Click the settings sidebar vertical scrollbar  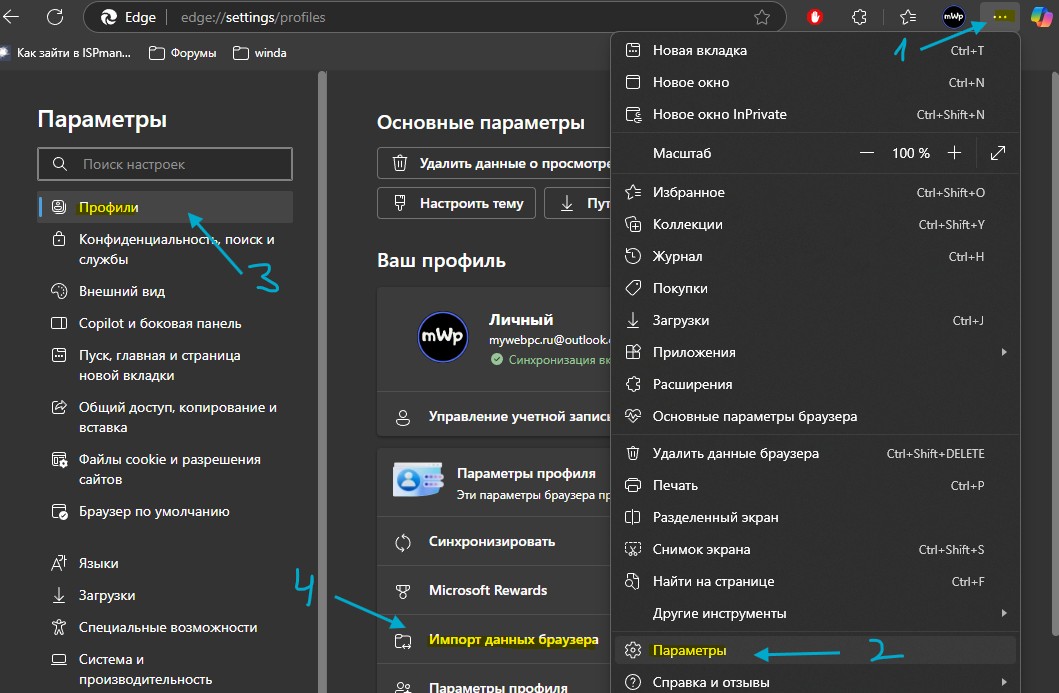tap(322, 382)
